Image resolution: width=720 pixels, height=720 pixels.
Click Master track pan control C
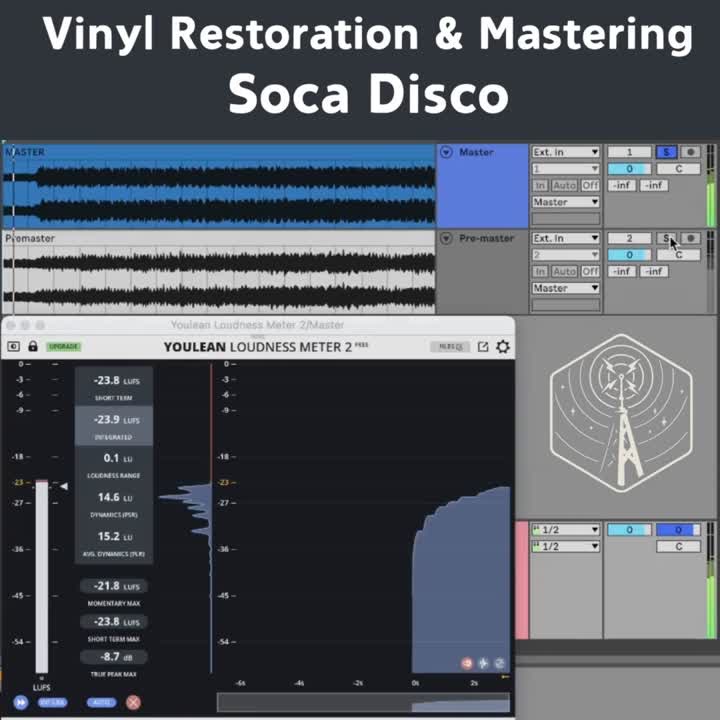coord(679,169)
